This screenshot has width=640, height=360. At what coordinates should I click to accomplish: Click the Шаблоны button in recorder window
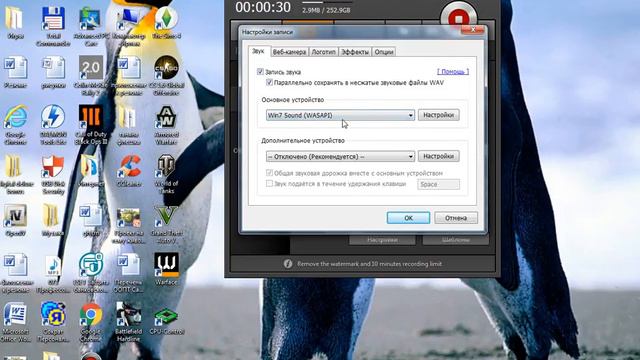pos(456,240)
